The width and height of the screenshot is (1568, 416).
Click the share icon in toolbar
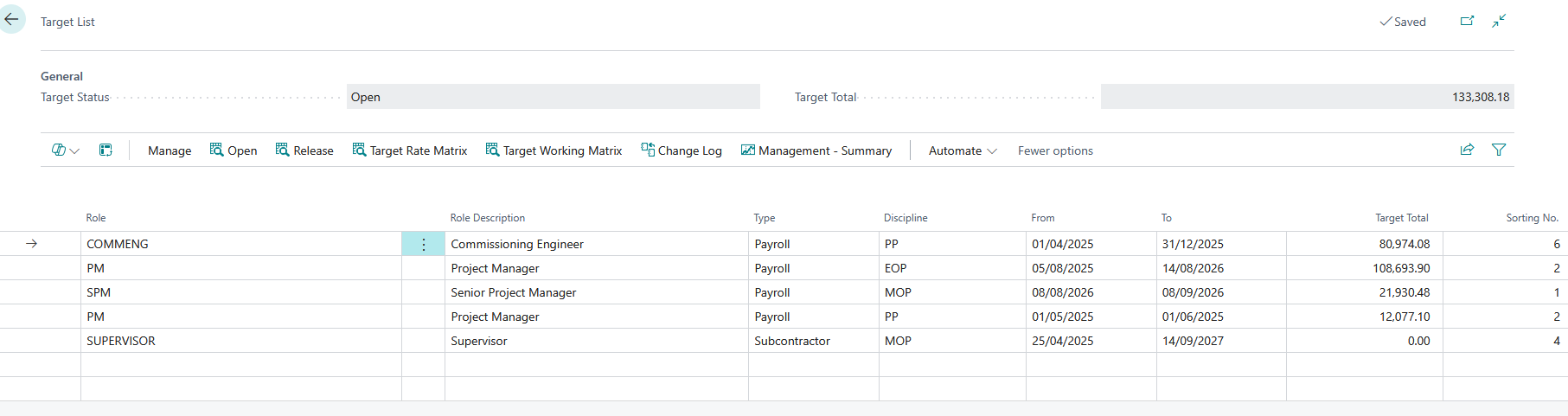click(1467, 150)
